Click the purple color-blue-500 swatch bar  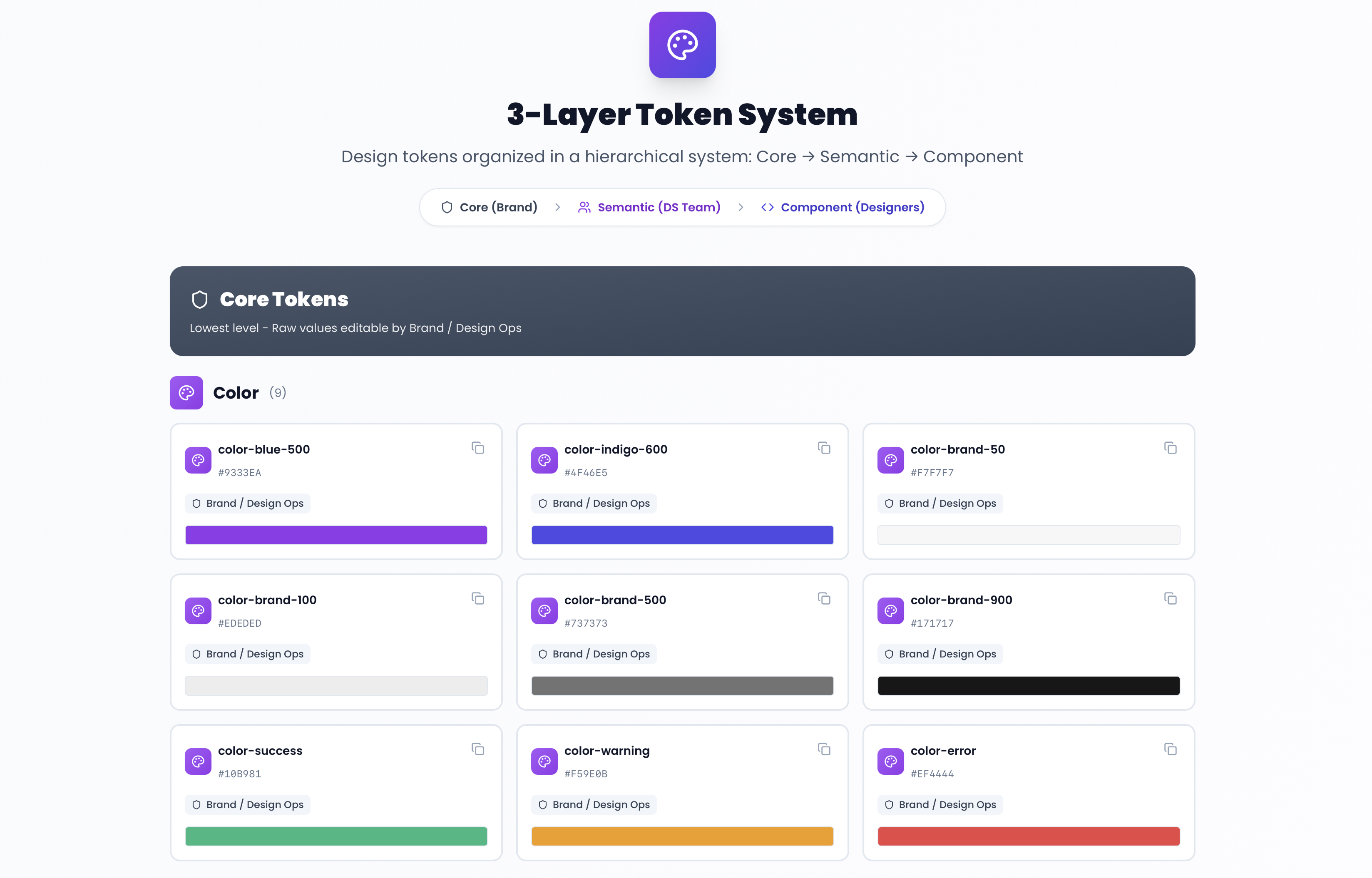pos(336,535)
